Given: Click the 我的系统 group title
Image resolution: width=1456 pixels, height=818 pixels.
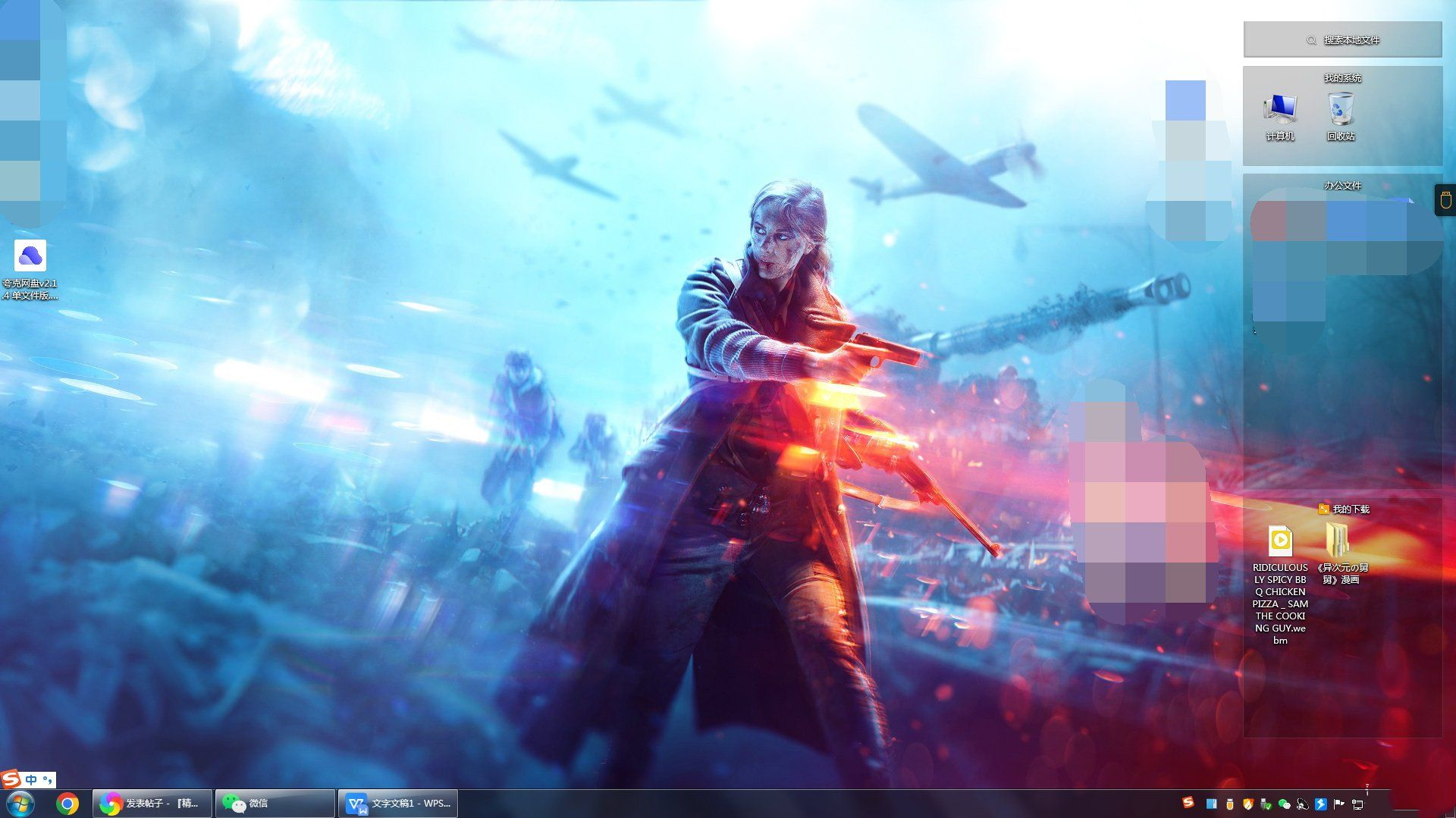Looking at the screenshot, I should 1342,78.
